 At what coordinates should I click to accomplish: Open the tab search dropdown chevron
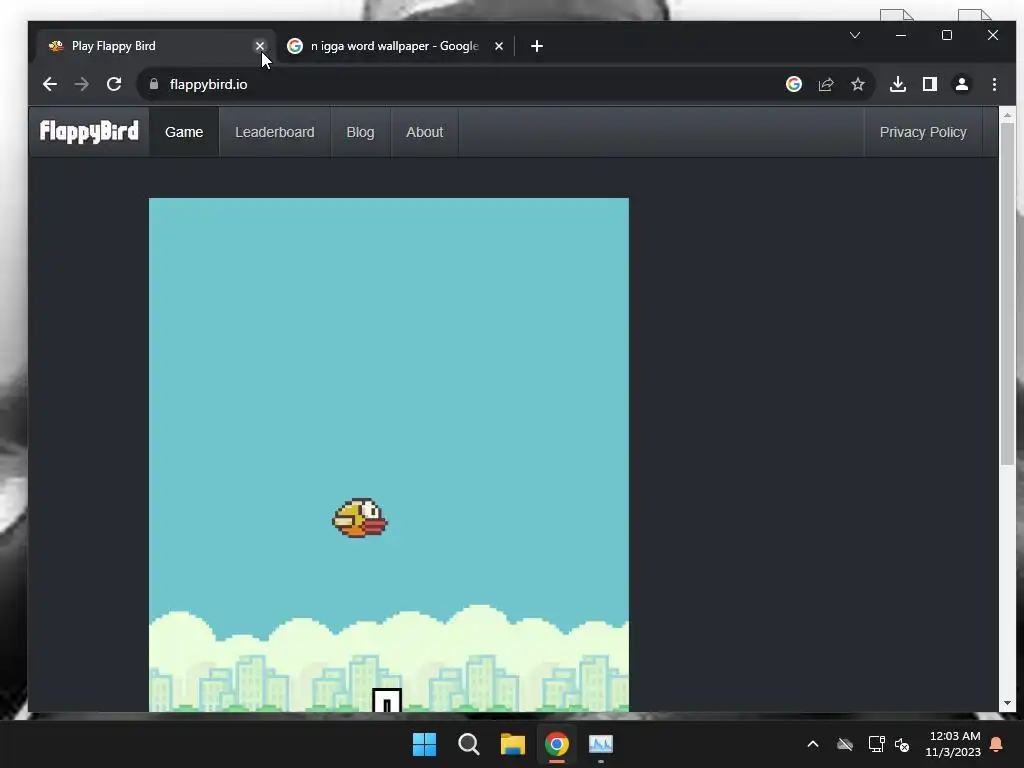click(855, 35)
